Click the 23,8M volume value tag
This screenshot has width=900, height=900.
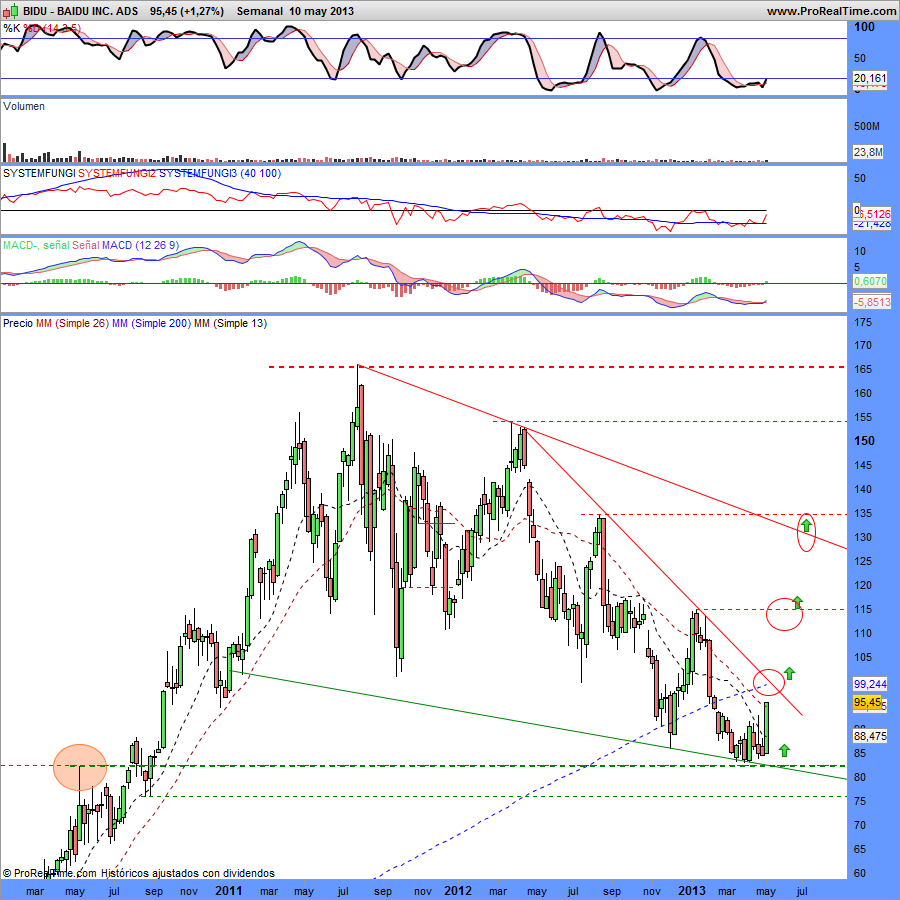868,152
